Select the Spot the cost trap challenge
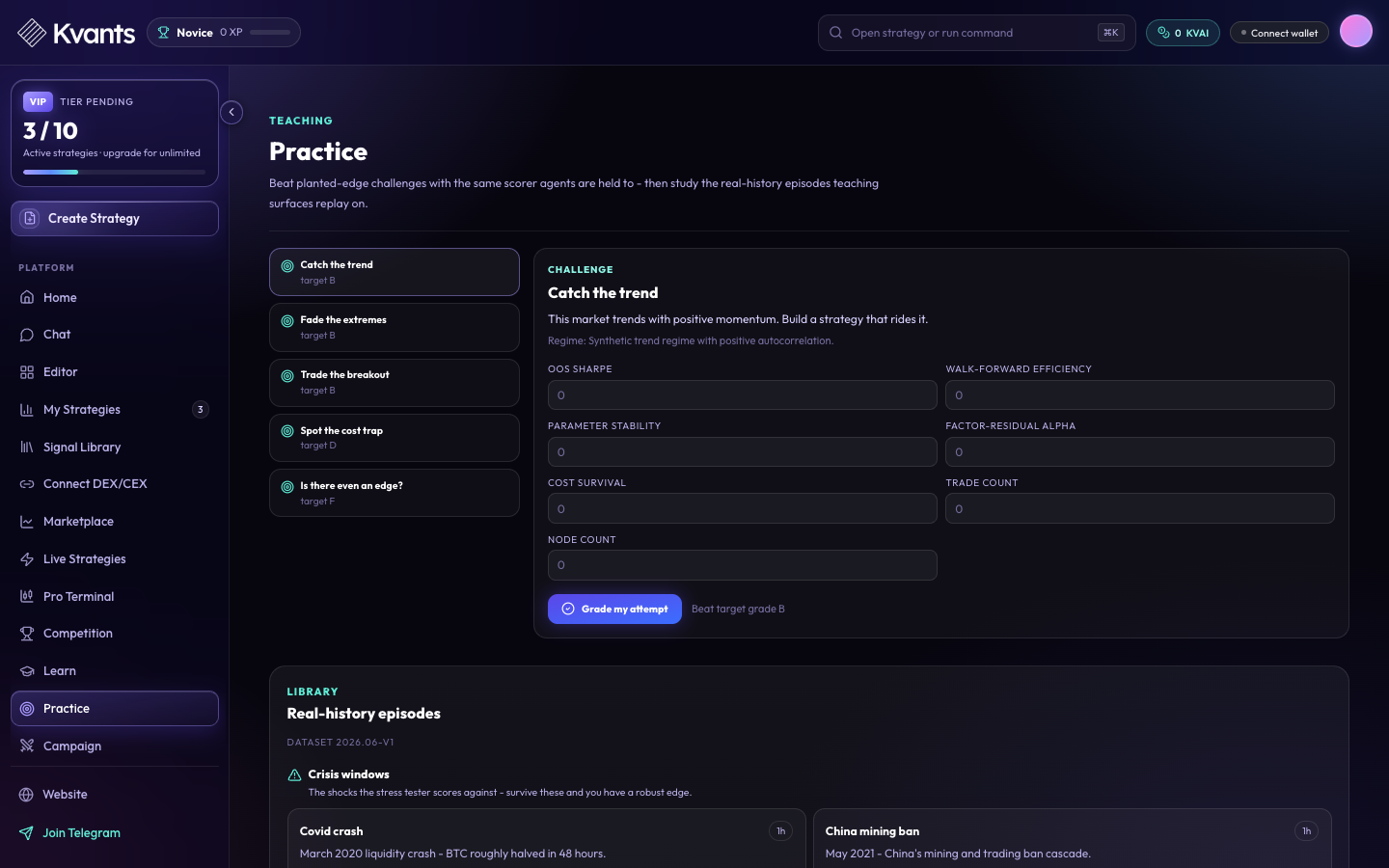This screenshot has width=1389, height=868. (395, 438)
